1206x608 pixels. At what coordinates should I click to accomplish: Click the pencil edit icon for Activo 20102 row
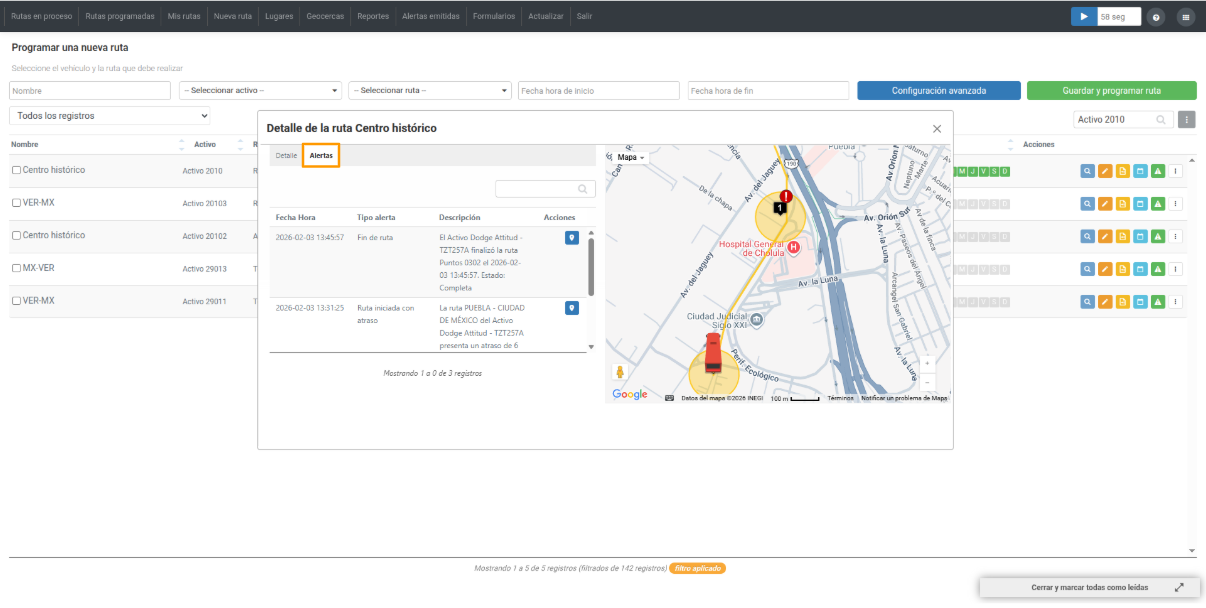pyautogui.click(x=1105, y=236)
